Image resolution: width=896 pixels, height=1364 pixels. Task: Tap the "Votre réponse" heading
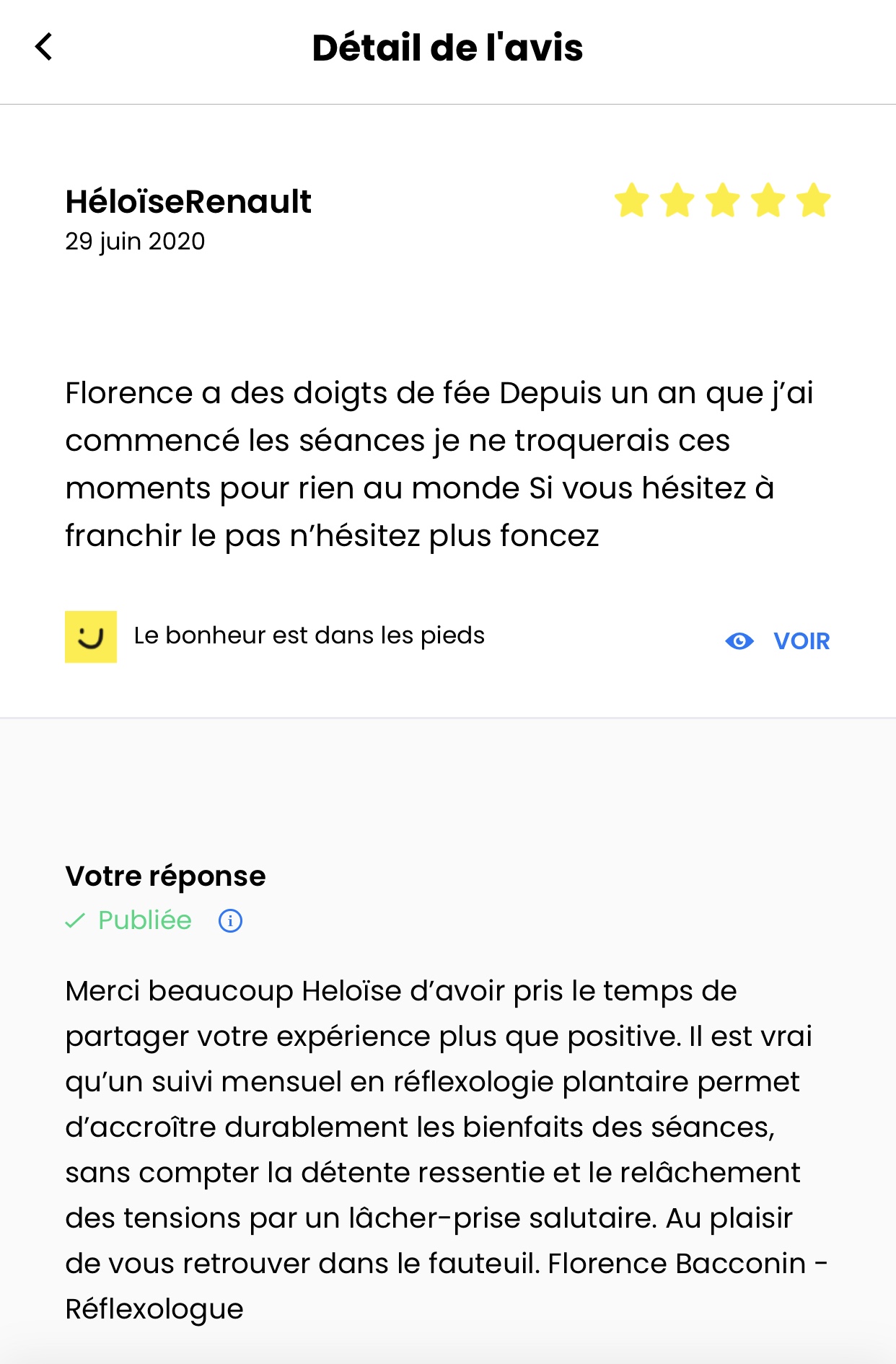pos(165,876)
